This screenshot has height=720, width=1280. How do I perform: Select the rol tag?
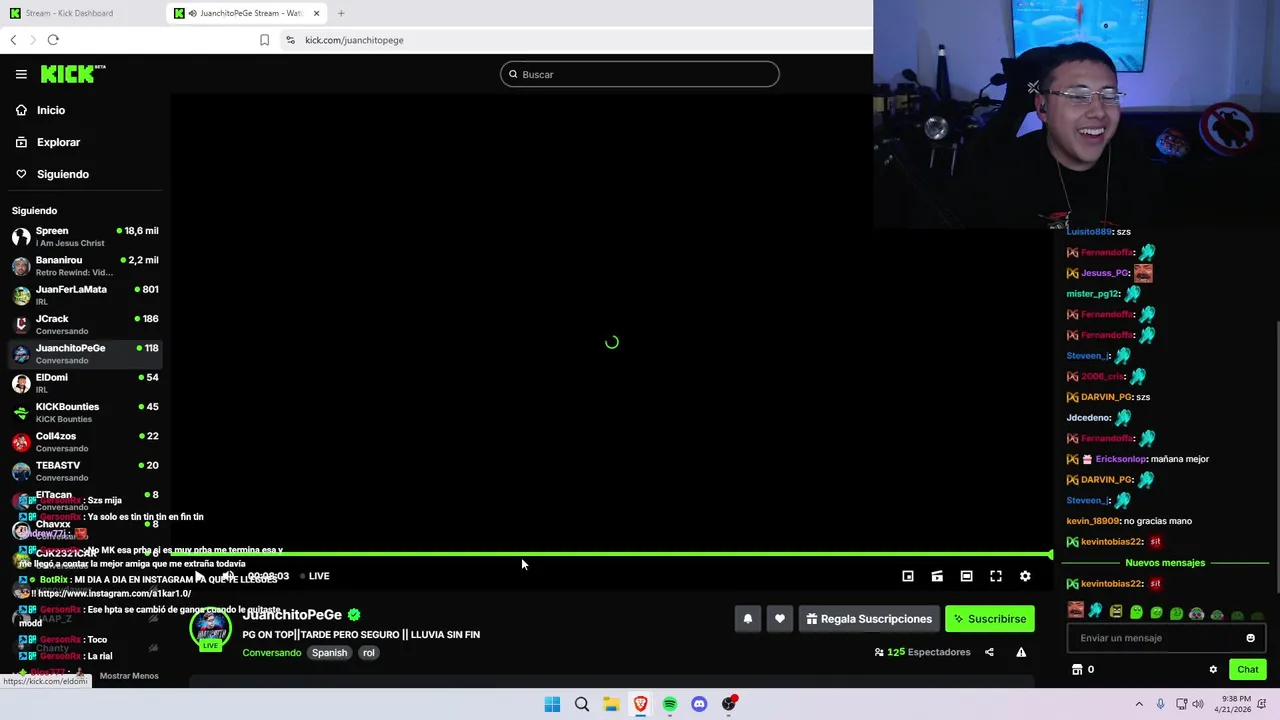(369, 653)
